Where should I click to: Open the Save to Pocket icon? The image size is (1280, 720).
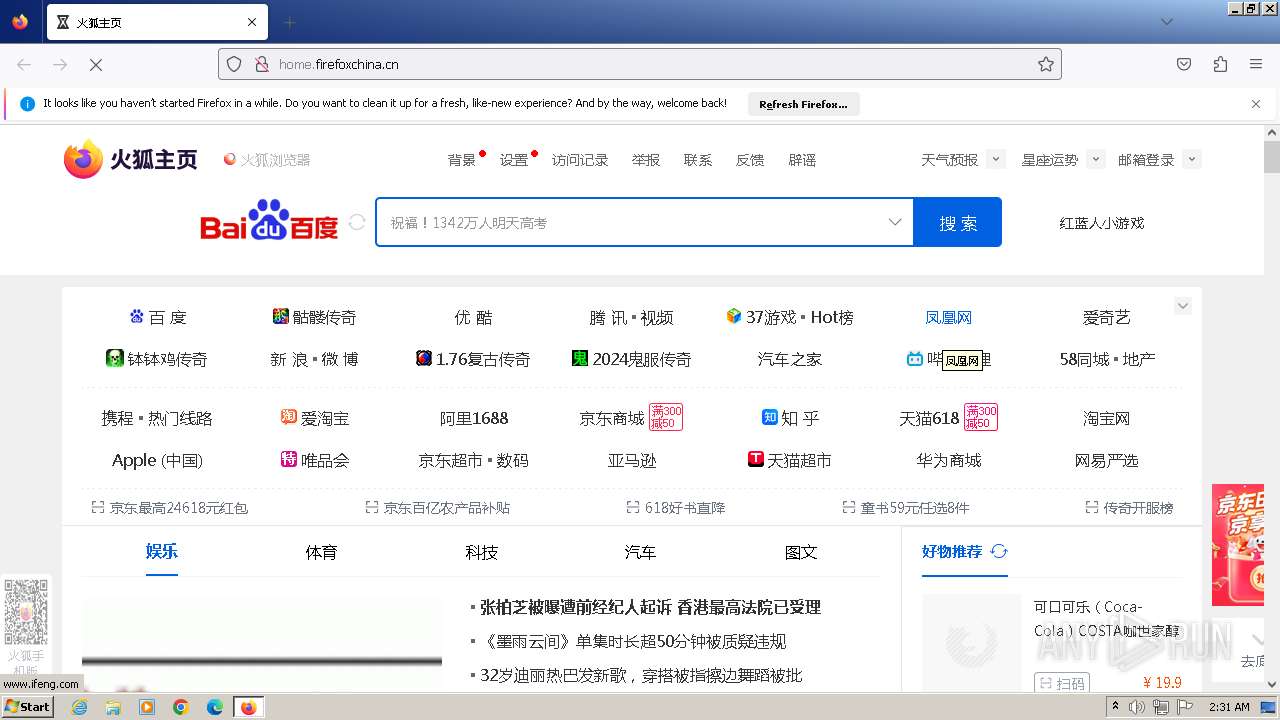pyautogui.click(x=1184, y=64)
